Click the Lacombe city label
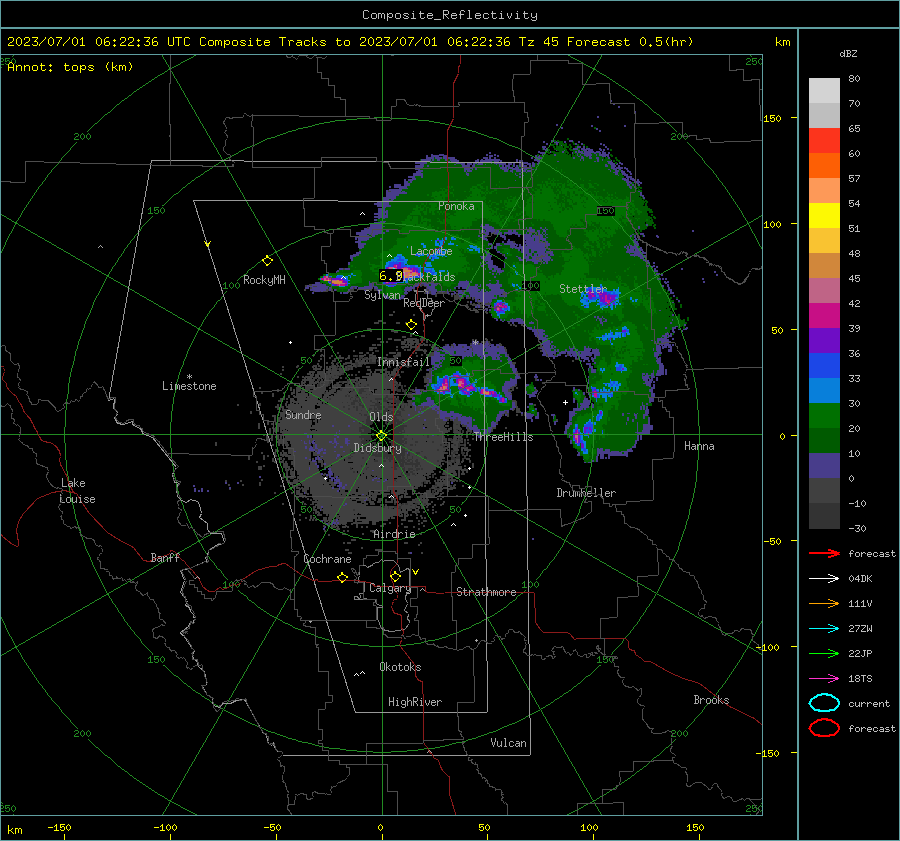Image resolution: width=900 pixels, height=841 pixels. tap(431, 251)
